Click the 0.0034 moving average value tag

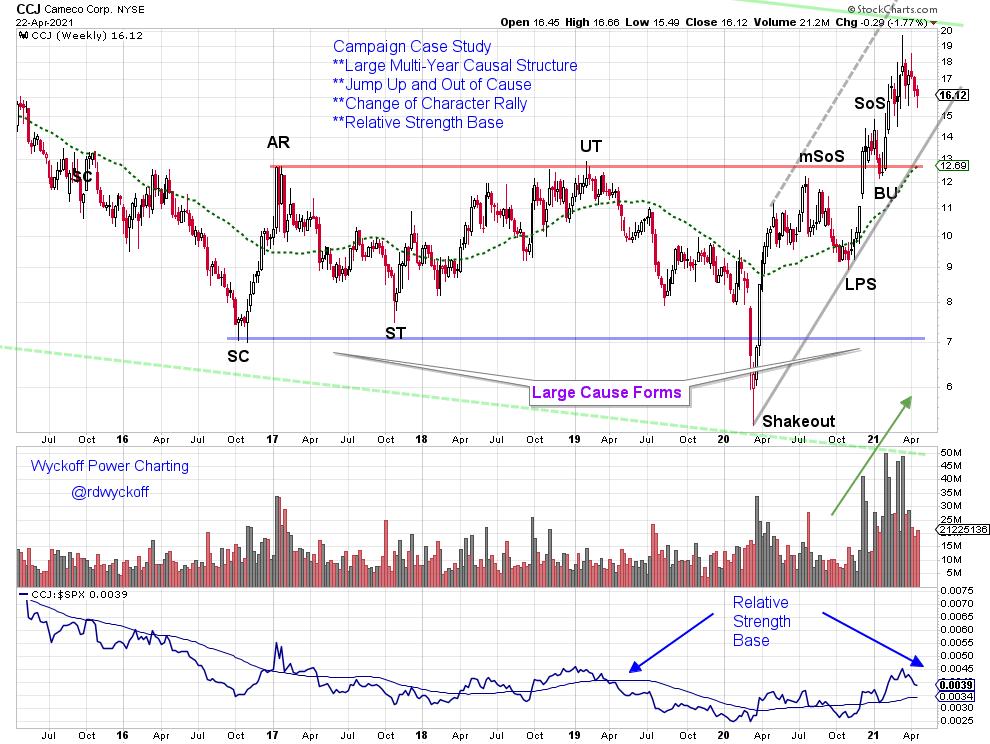click(x=953, y=697)
